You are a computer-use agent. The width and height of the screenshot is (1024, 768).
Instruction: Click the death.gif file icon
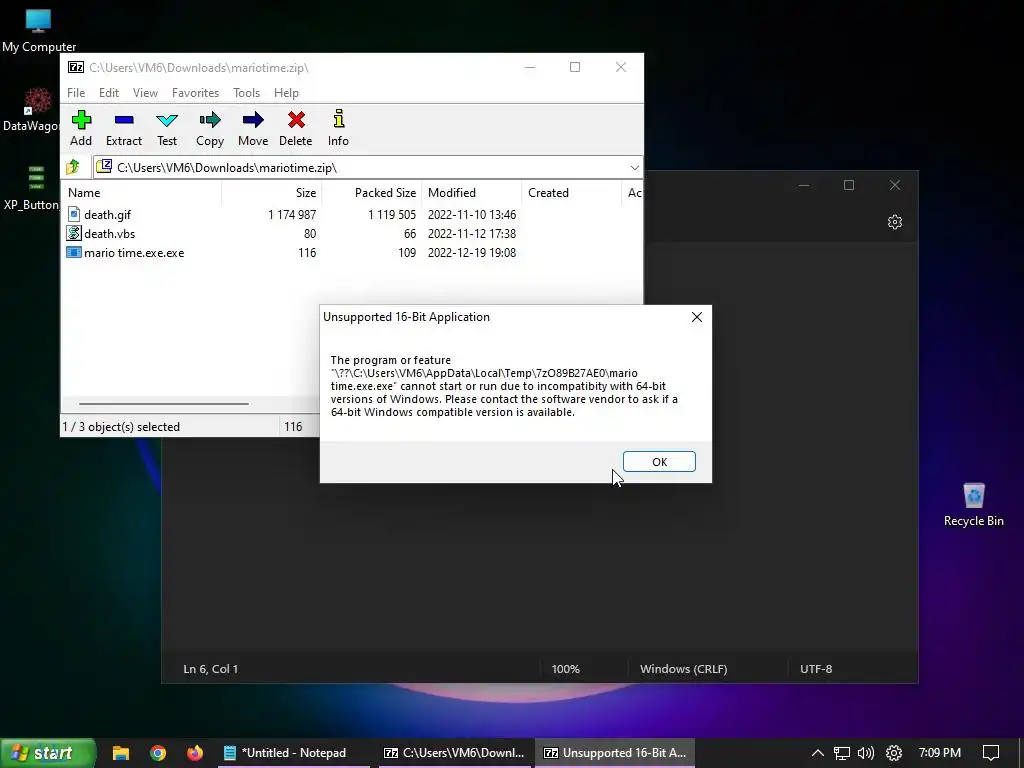pyautogui.click(x=74, y=214)
